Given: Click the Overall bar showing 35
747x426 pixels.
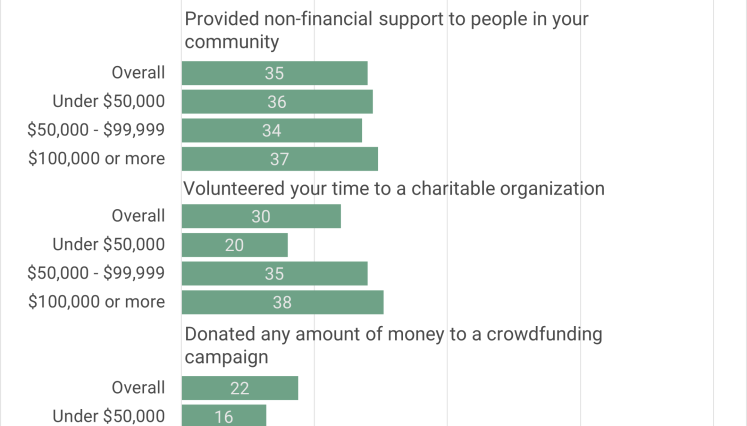Looking at the screenshot, I should pos(274,73).
